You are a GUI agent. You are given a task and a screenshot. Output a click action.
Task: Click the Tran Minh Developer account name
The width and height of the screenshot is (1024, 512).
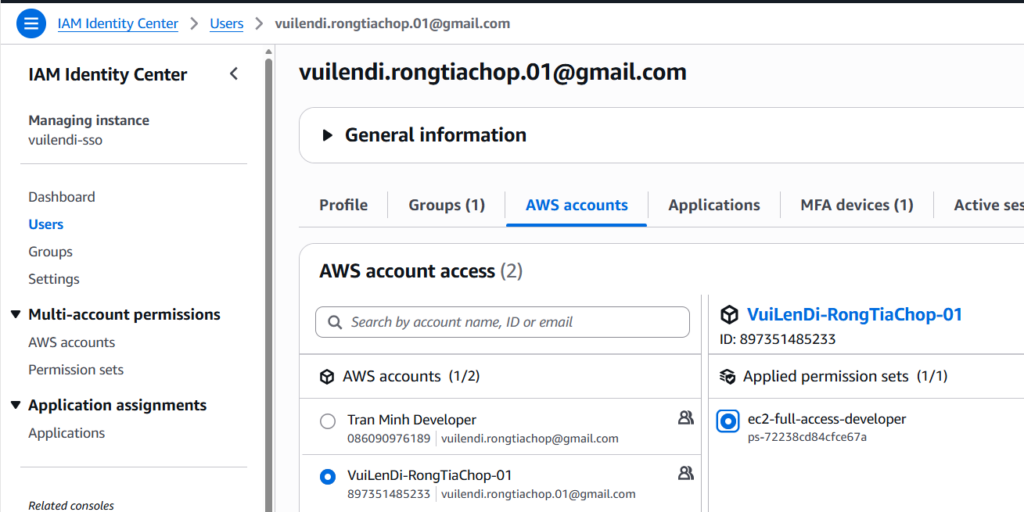[x=411, y=420]
